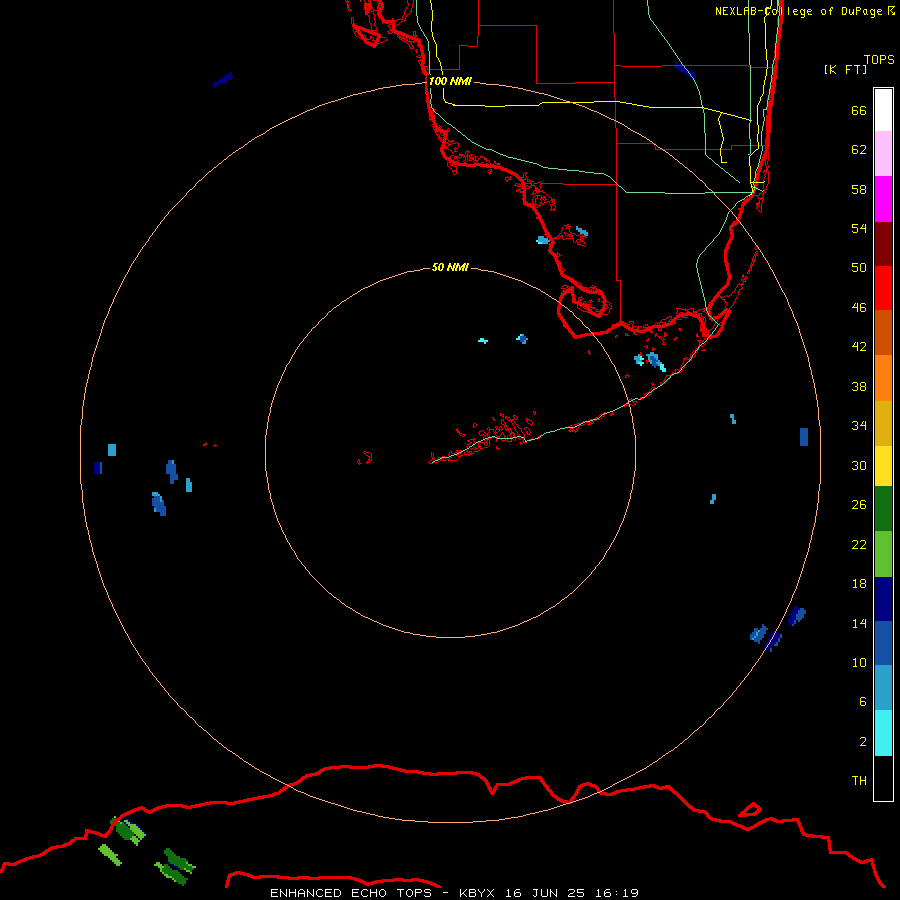Click the white swatch on the tops legend
Screen dimensions: 900x900
[883, 110]
